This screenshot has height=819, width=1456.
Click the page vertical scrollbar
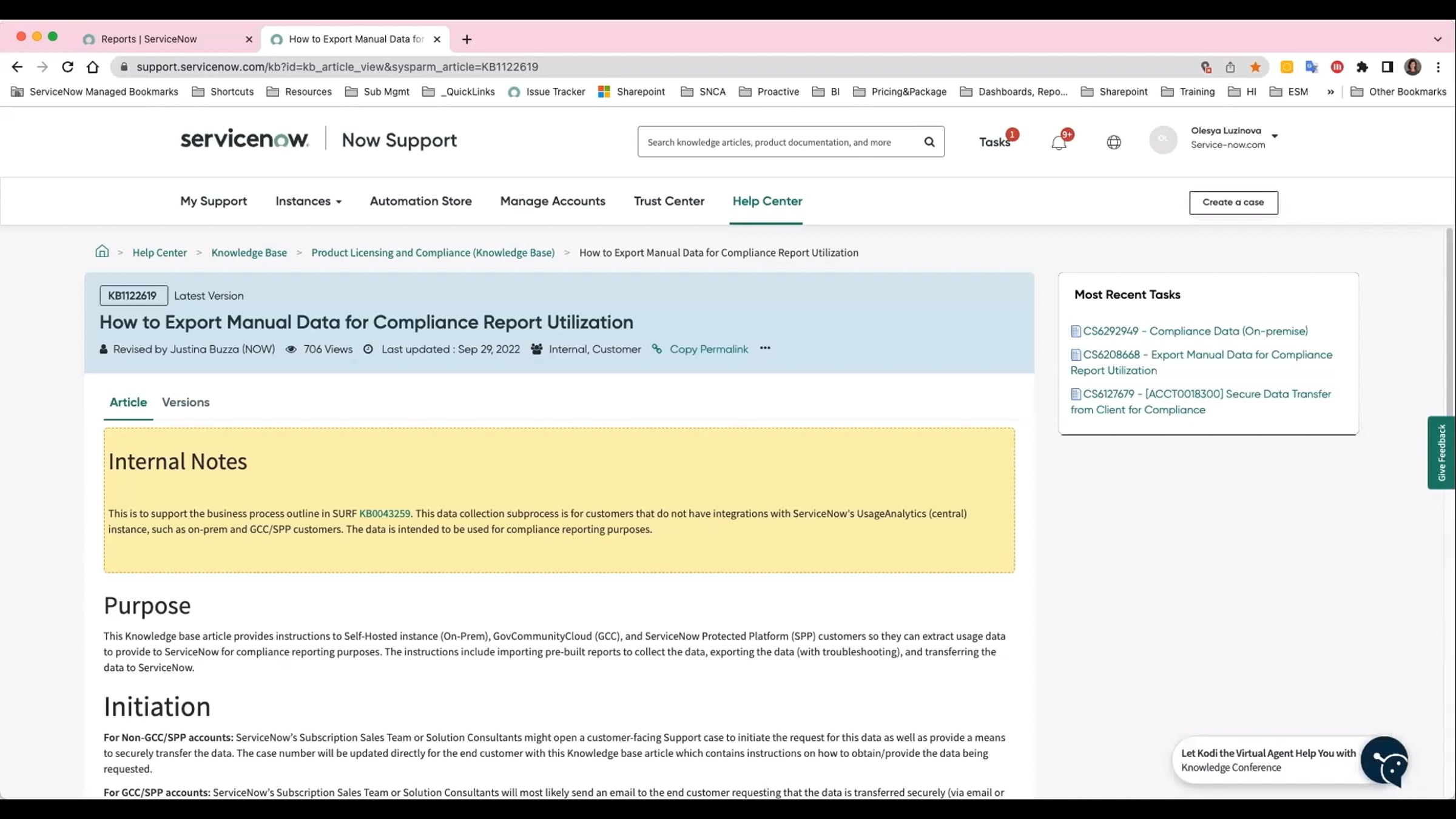tap(1449, 322)
